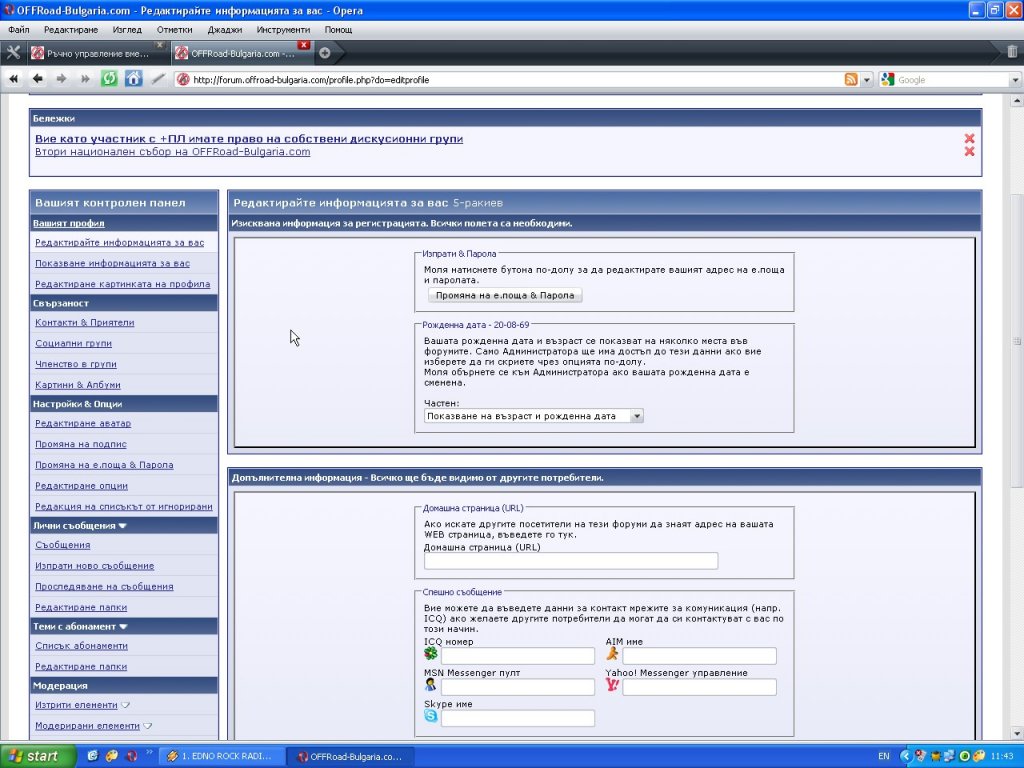1024x768 pixels.
Task: Click the fast-forward navigation button
Action: (85, 79)
